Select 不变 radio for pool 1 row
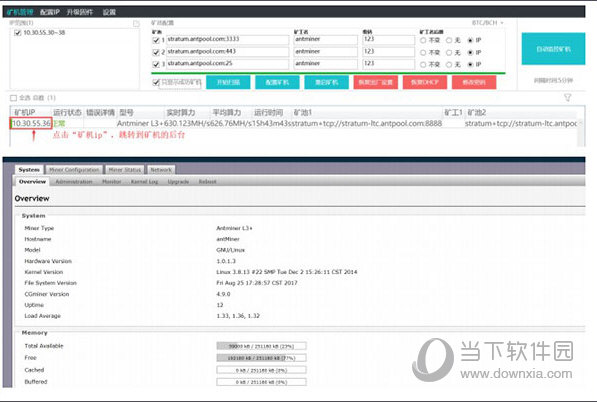This screenshot has height=403, width=597. click(x=423, y=40)
